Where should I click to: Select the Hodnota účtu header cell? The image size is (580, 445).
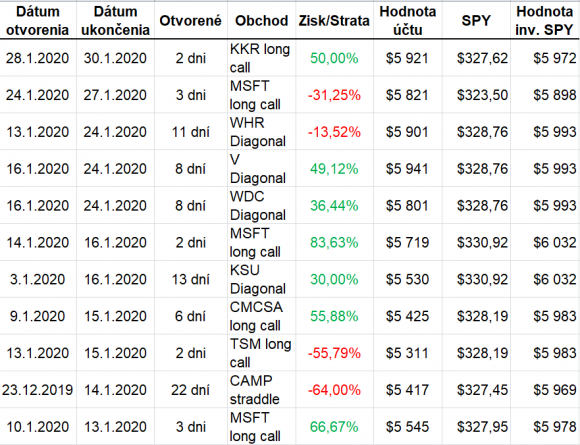[408, 20]
